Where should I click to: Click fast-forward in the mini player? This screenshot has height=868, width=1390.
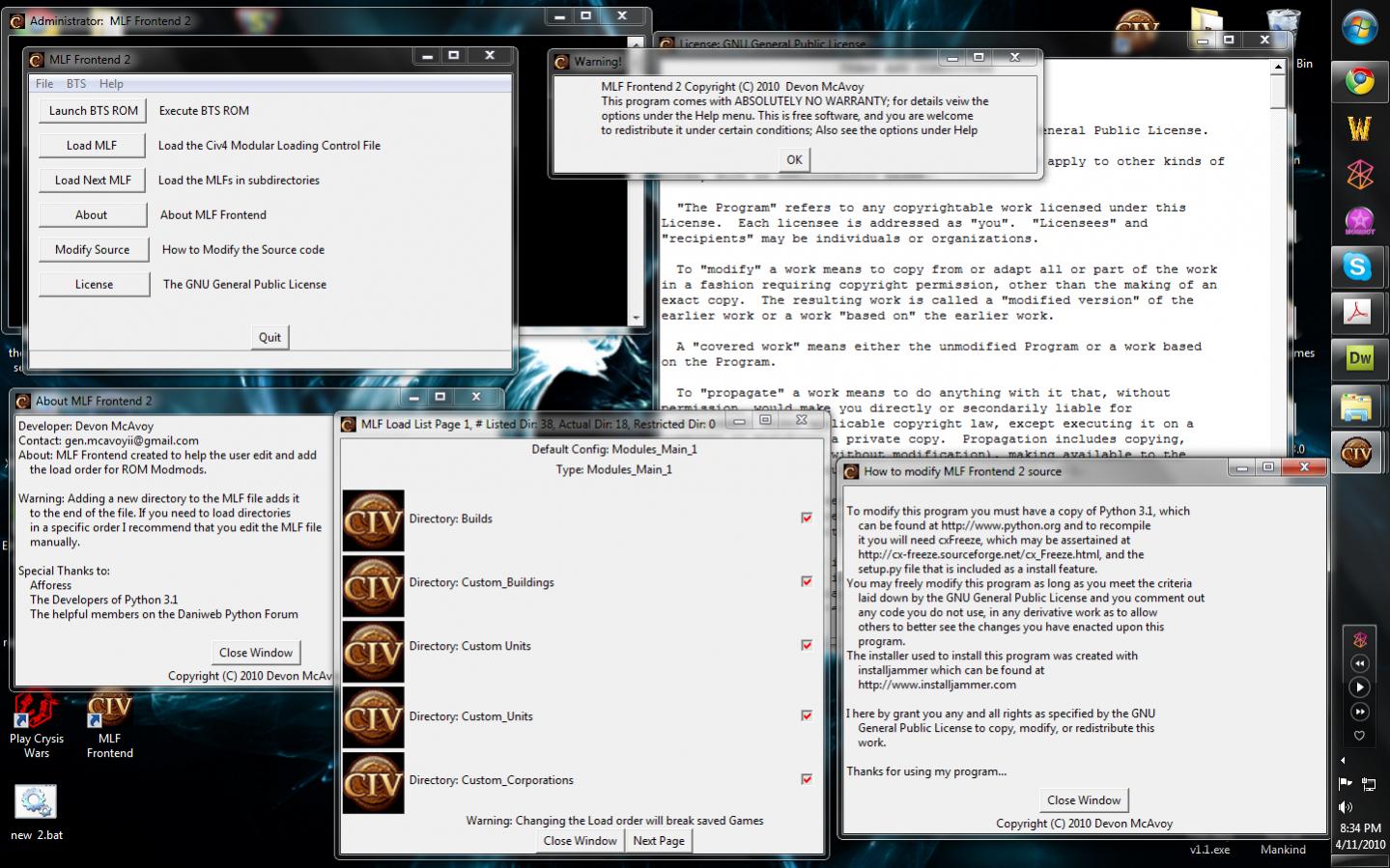point(1360,712)
